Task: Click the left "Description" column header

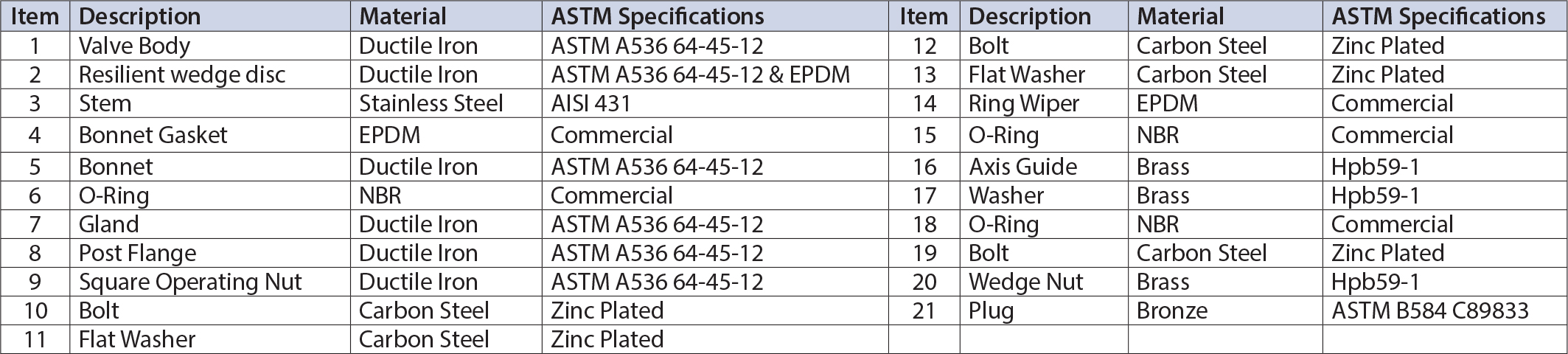Action: tap(139, 16)
